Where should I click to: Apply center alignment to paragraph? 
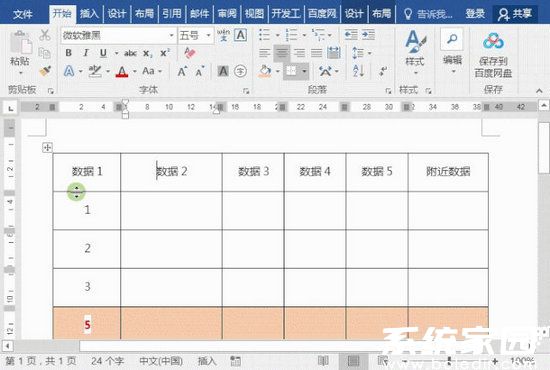pyautogui.click(x=282, y=53)
